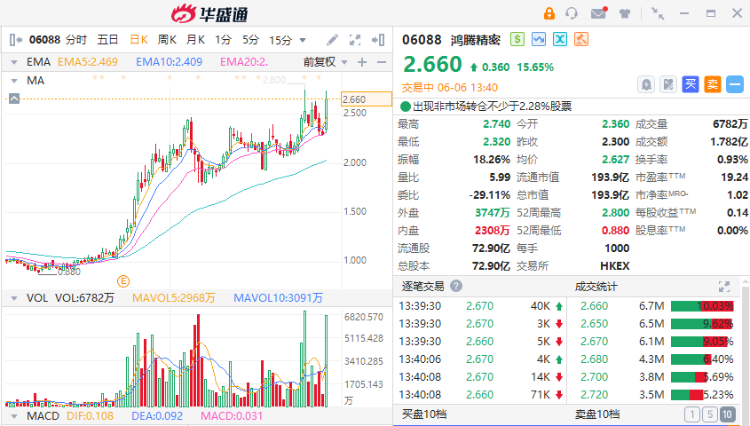Click the teal X badge icon
The height and width of the screenshot is (426, 750).
[x=560, y=39]
